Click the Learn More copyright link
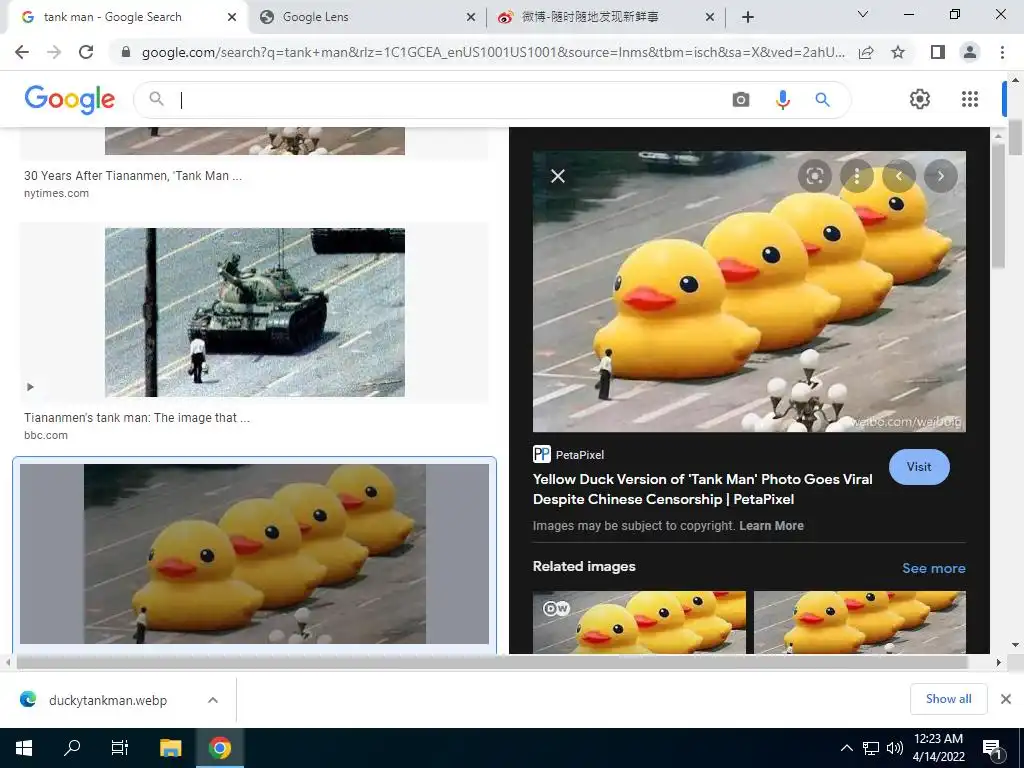Screen dimensions: 1024x768 pyautogui.click(x=771, y=526)
